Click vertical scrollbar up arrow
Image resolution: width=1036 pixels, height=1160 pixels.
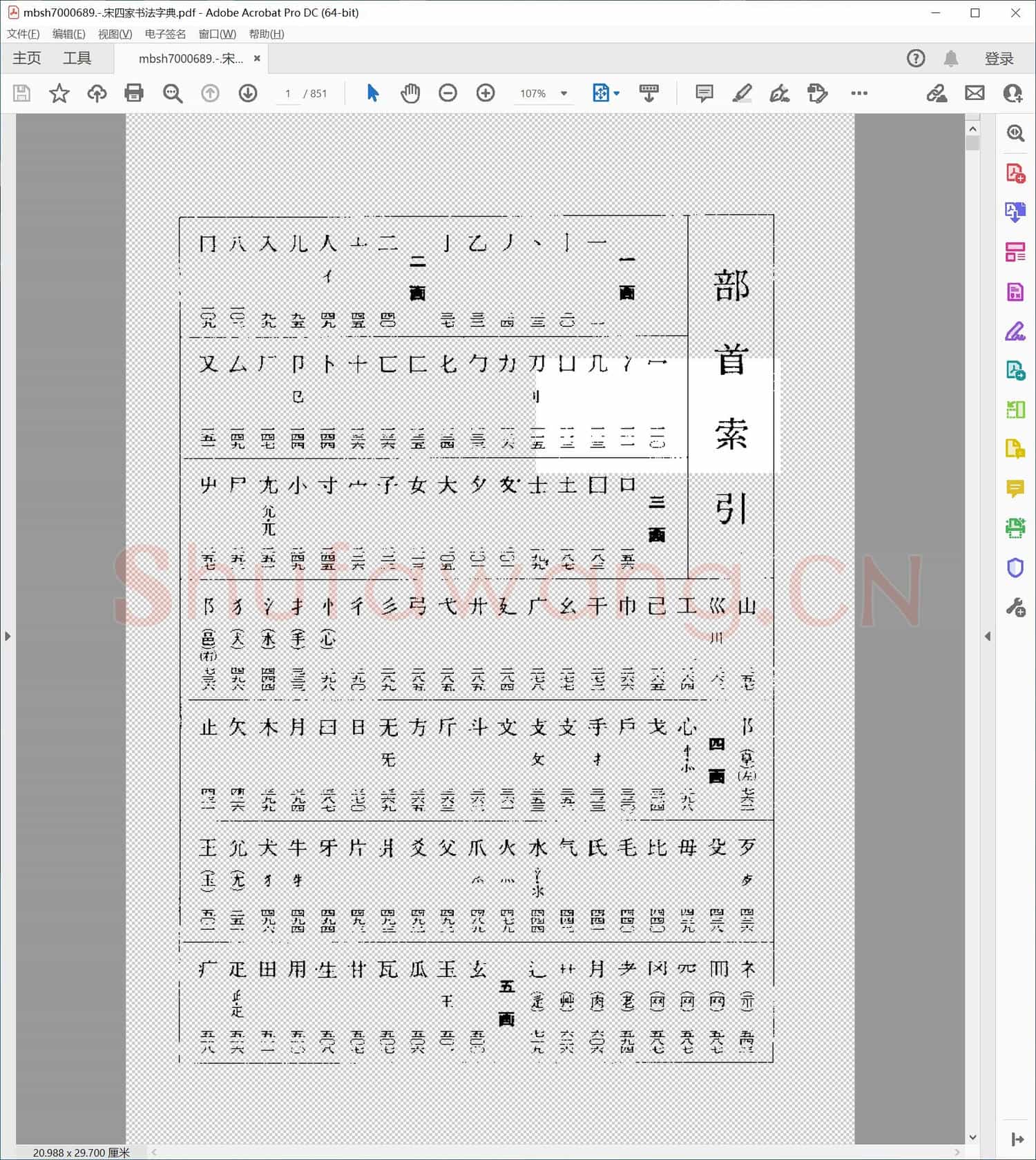click(x=972, y=129)
